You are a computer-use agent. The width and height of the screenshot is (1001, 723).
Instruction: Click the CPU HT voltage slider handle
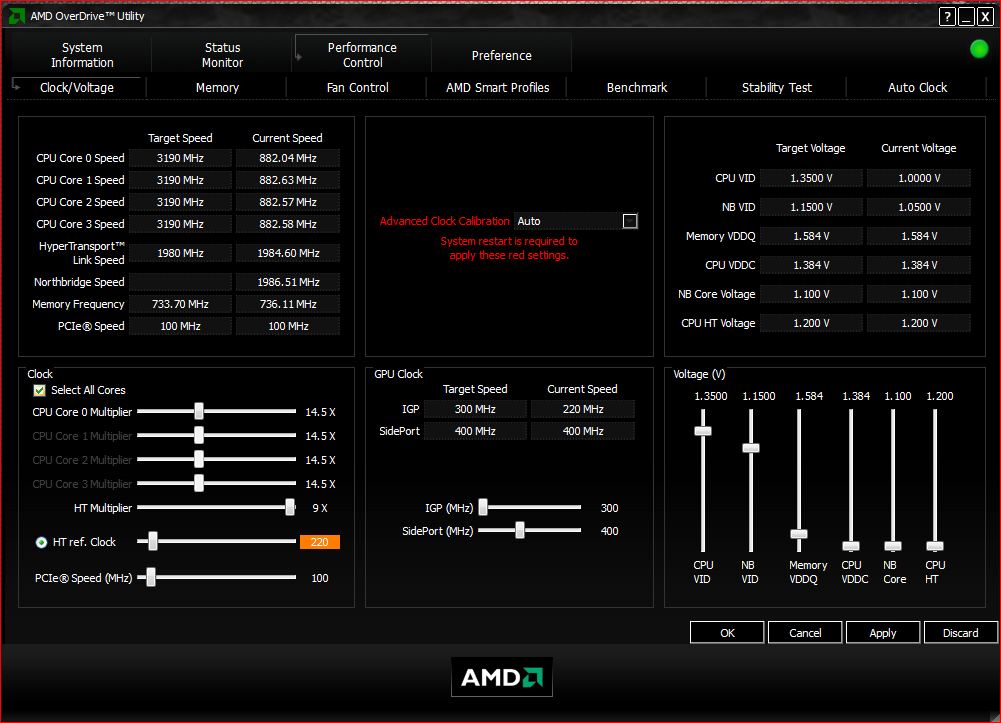coord(935,546)
